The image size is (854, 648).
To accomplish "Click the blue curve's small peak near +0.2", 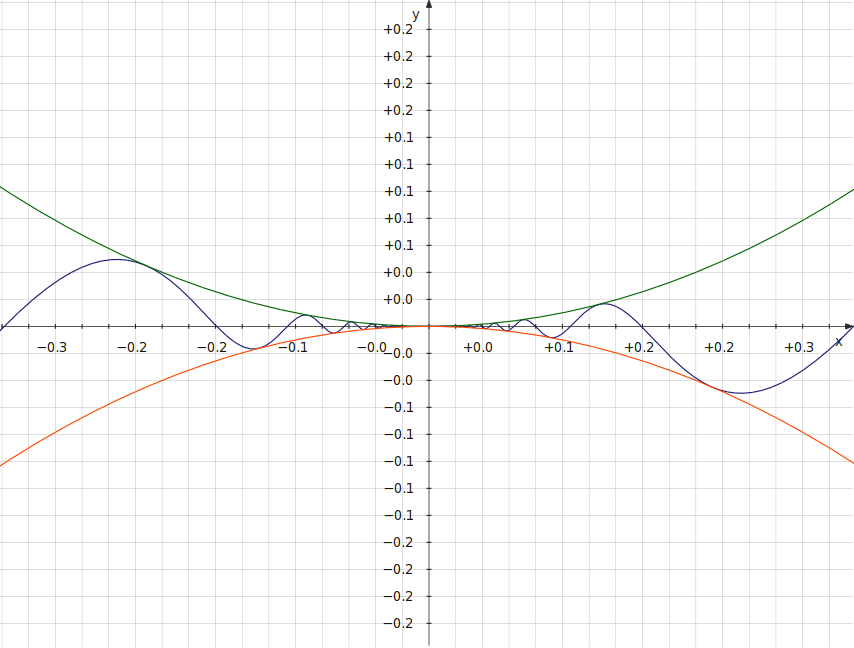I will pos(603,303).
